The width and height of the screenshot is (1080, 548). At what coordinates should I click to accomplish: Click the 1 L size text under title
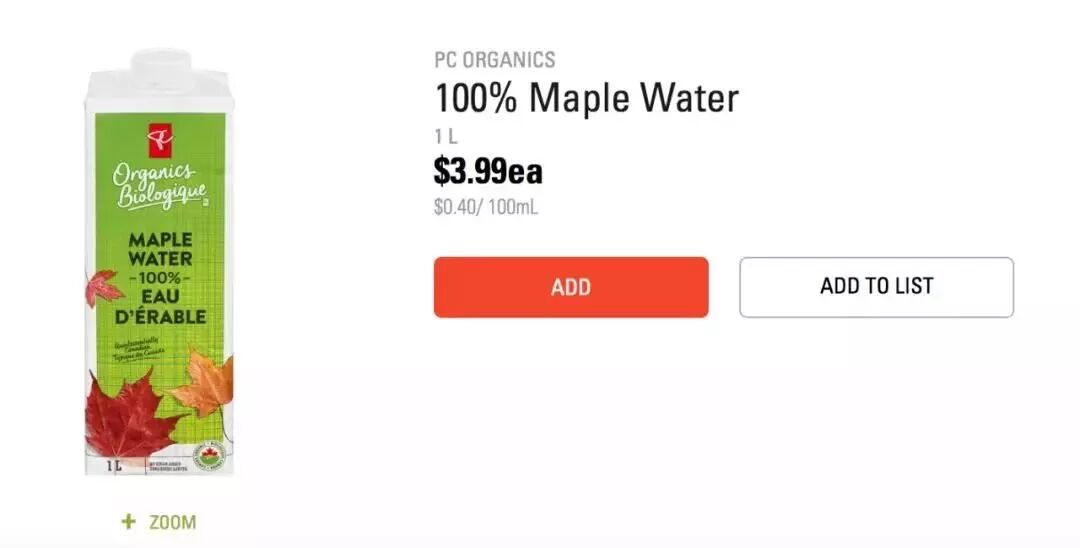(x=445, y=137)
